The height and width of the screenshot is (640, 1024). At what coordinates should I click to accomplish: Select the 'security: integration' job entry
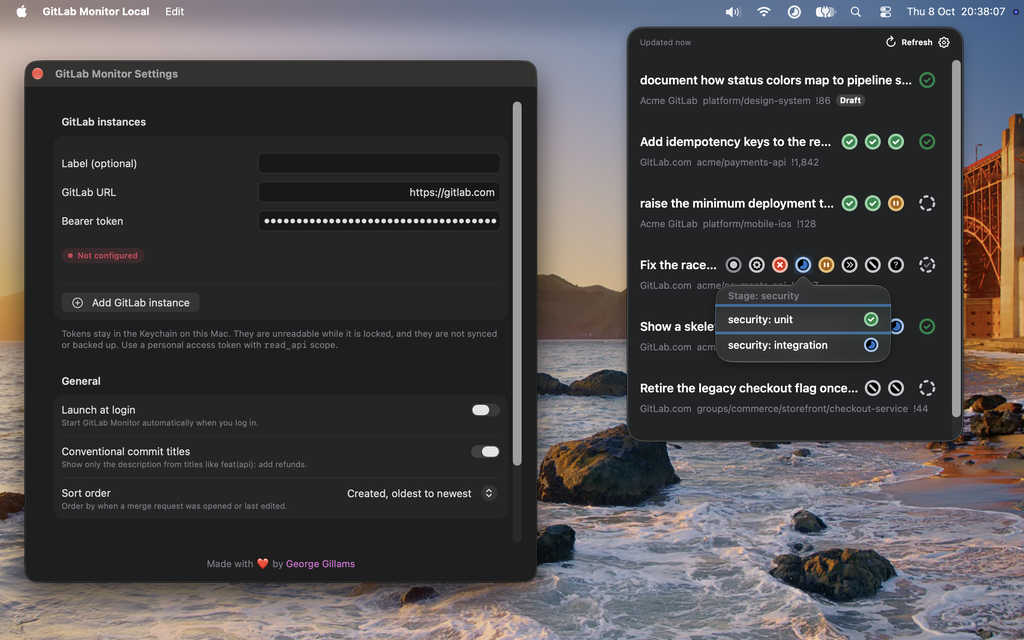click(x=803, y=345)
